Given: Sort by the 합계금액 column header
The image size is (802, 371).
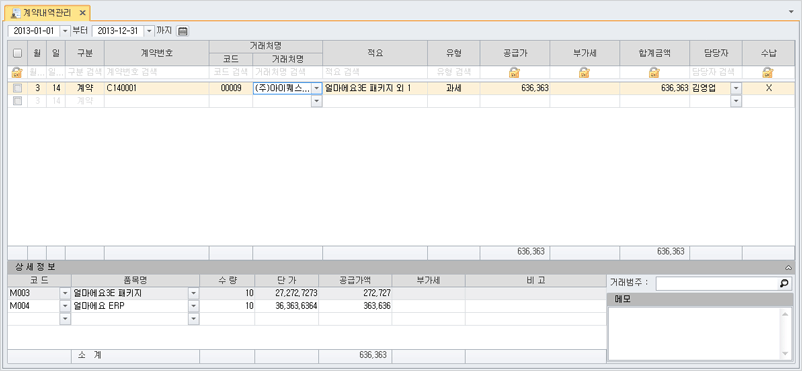Looking at the screenshot, I should [x=655, y=53].
